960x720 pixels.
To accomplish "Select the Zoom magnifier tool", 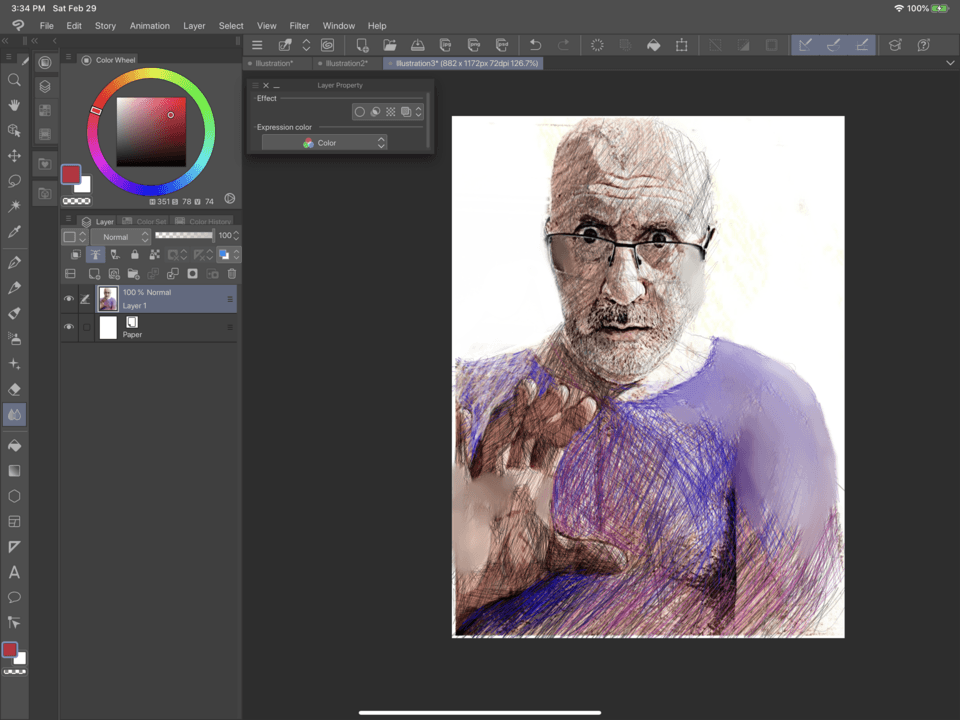I will [x=14, y=80].
